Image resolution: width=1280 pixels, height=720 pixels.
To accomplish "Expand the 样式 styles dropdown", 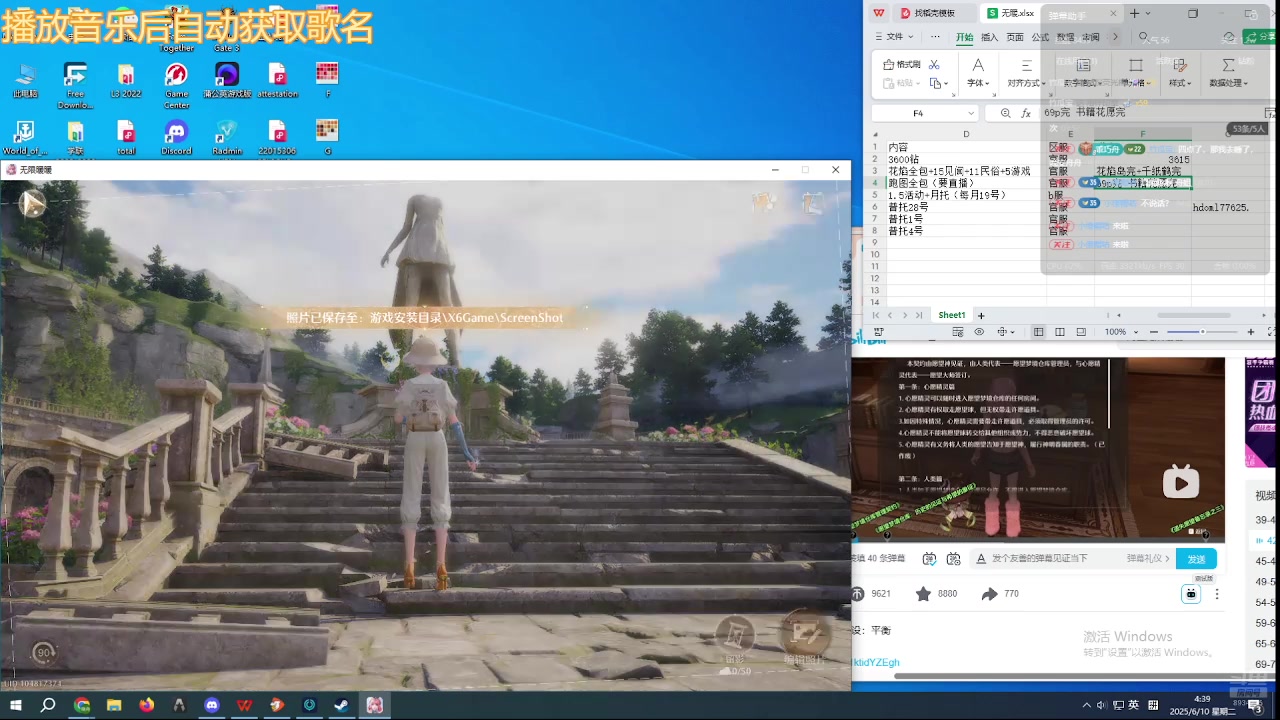I will pos(1181,83).
